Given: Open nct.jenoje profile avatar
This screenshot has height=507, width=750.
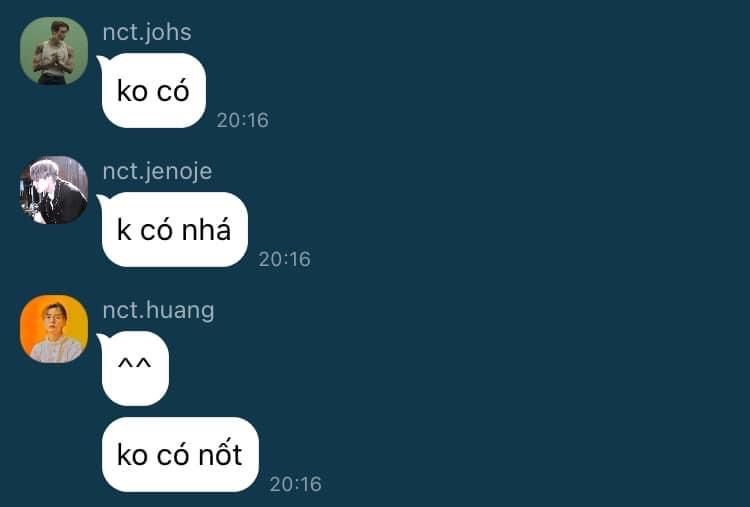Looking at the screenshot, I should [x=54, y=190].
